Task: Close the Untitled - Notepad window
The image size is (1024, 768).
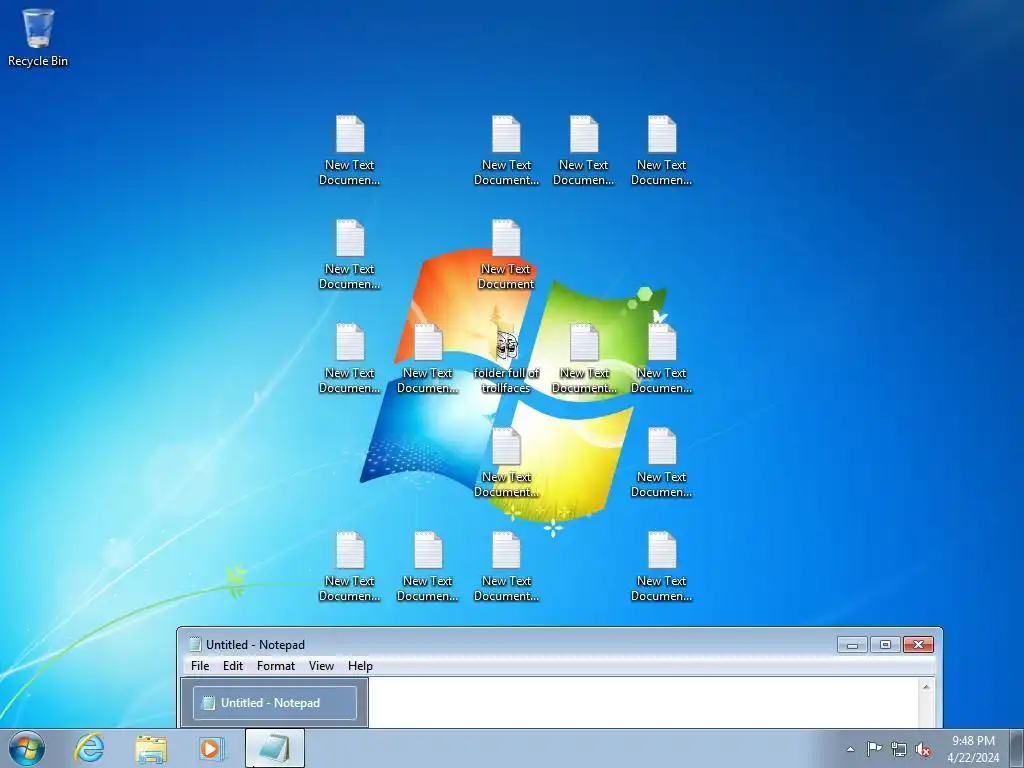Action: [918, 645]
